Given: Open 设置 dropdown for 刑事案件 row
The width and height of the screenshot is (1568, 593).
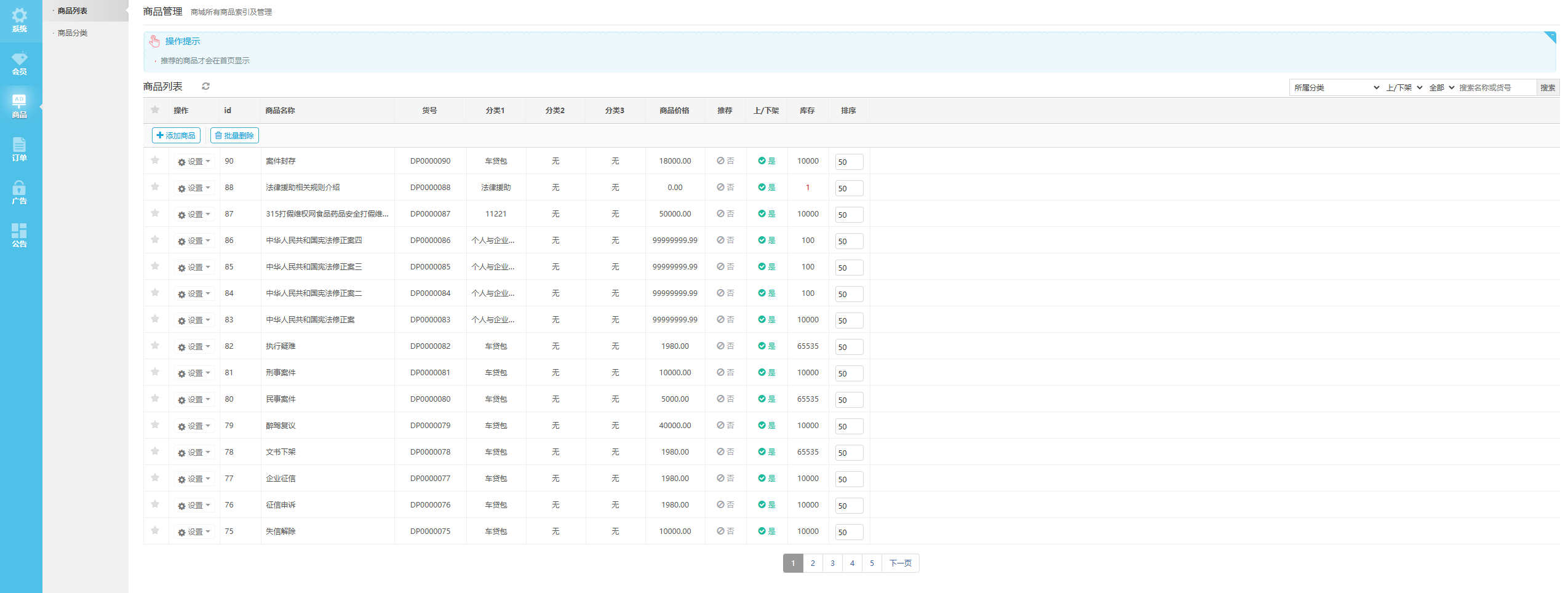Looking at the screenshot, I should (194, 373).
